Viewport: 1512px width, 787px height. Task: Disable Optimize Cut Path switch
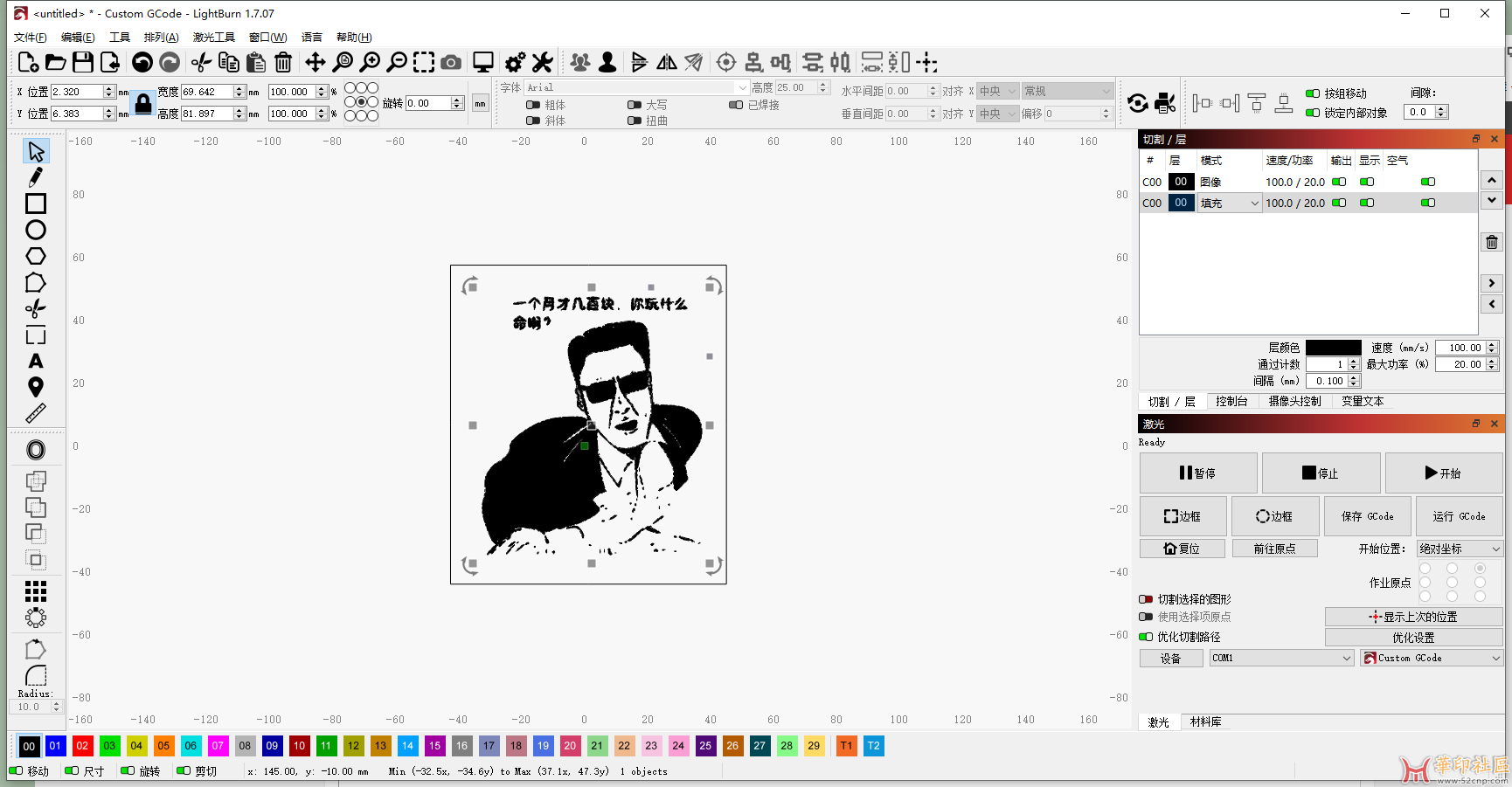click(x=1146, y=637)
